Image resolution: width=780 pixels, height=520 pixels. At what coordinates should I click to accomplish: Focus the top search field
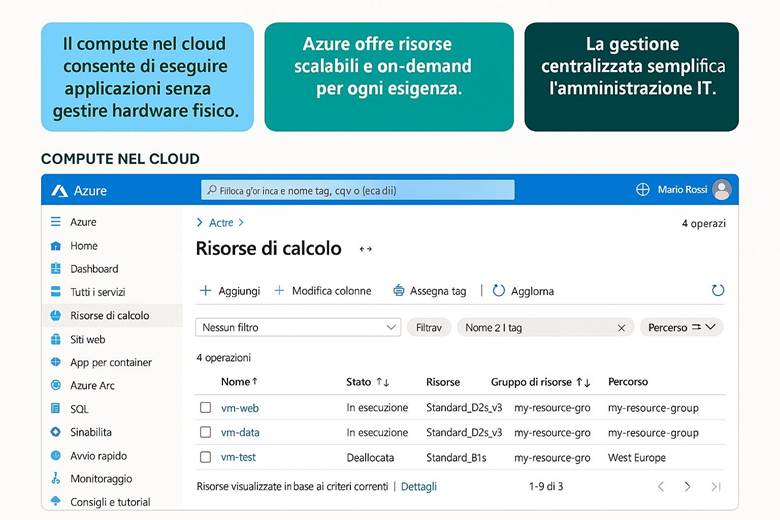[358, 190]
